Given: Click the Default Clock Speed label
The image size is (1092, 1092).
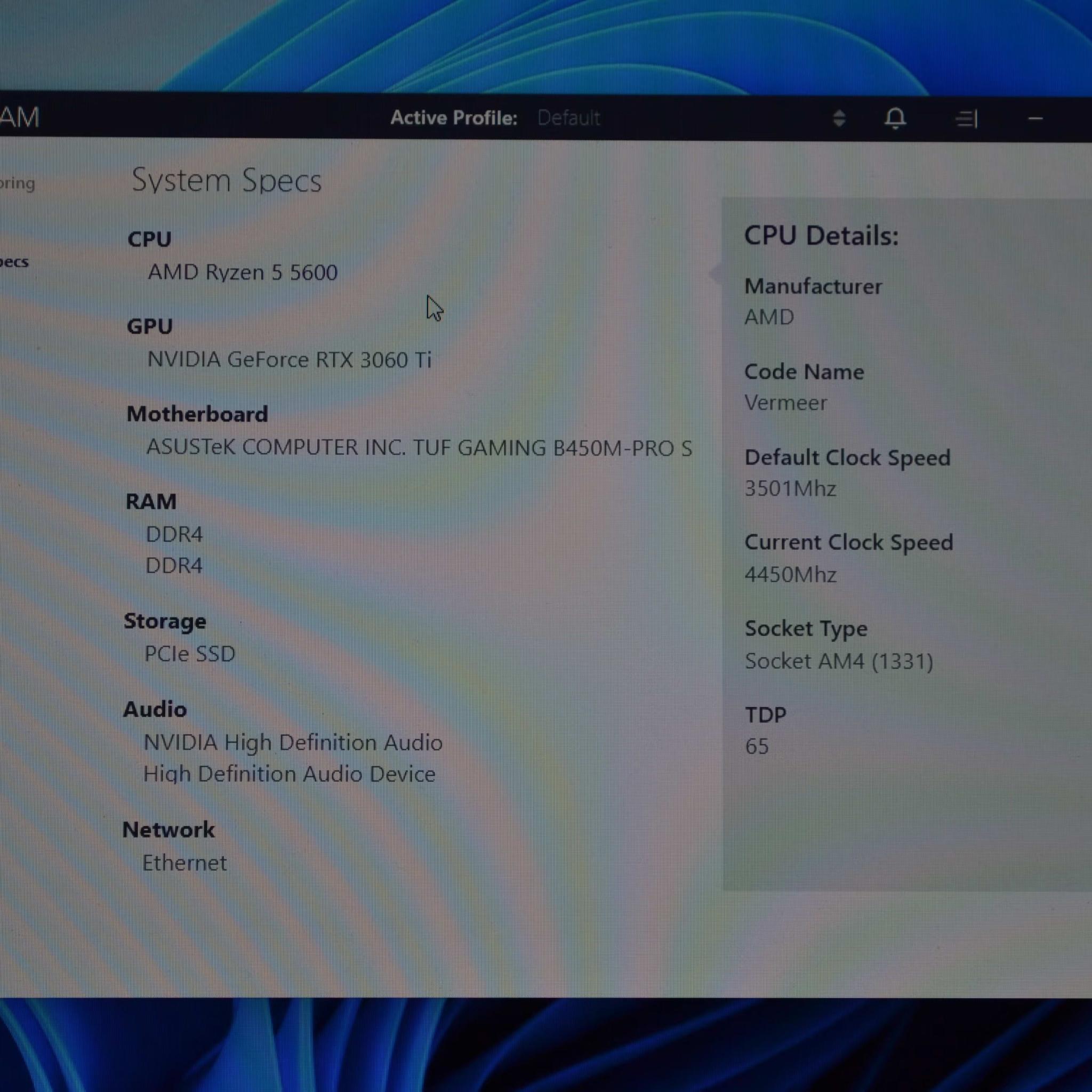Looking at the screenshot, I should tap(847, 458).
